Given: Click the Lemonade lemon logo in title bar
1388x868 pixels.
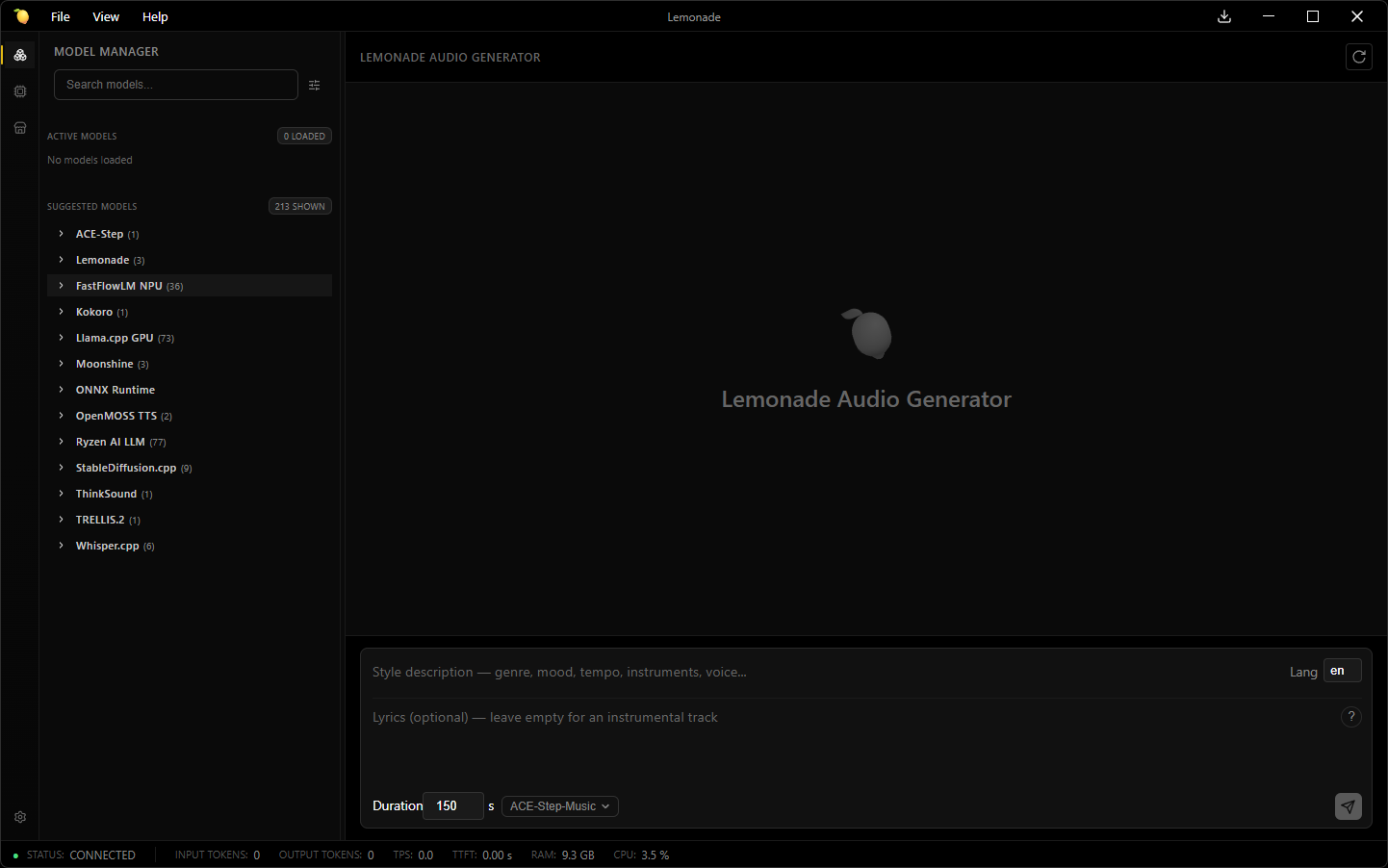Looking at the screenshot, I should coord(21,16).
